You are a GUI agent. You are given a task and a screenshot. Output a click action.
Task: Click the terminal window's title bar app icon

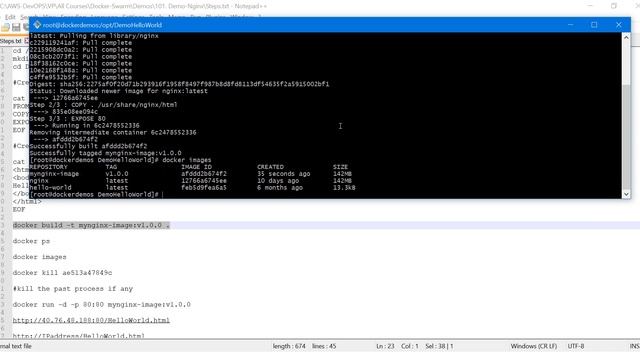[37, 25]
